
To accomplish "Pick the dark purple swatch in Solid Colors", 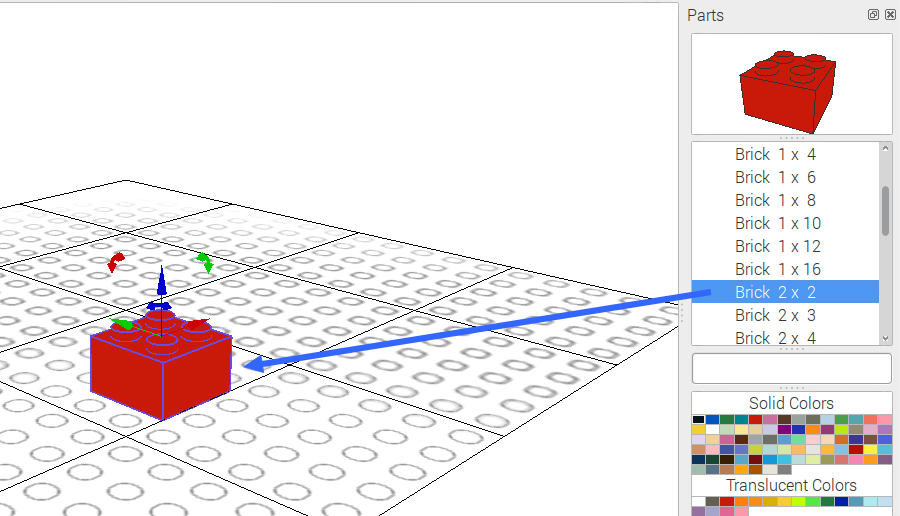I will pyautogui.click(x=785, y=429).
